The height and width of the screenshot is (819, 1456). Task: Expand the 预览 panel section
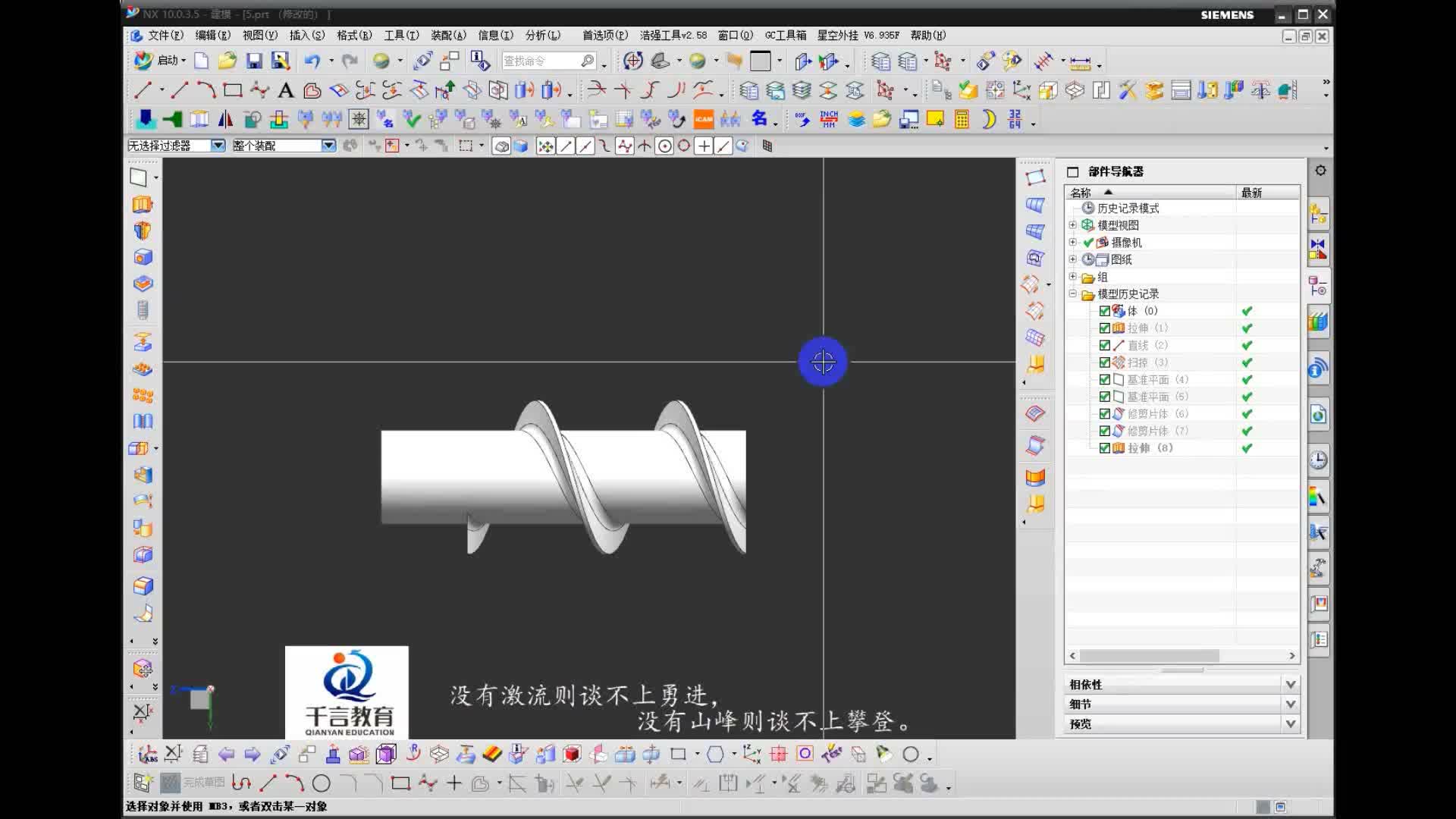click(1290, 724)
